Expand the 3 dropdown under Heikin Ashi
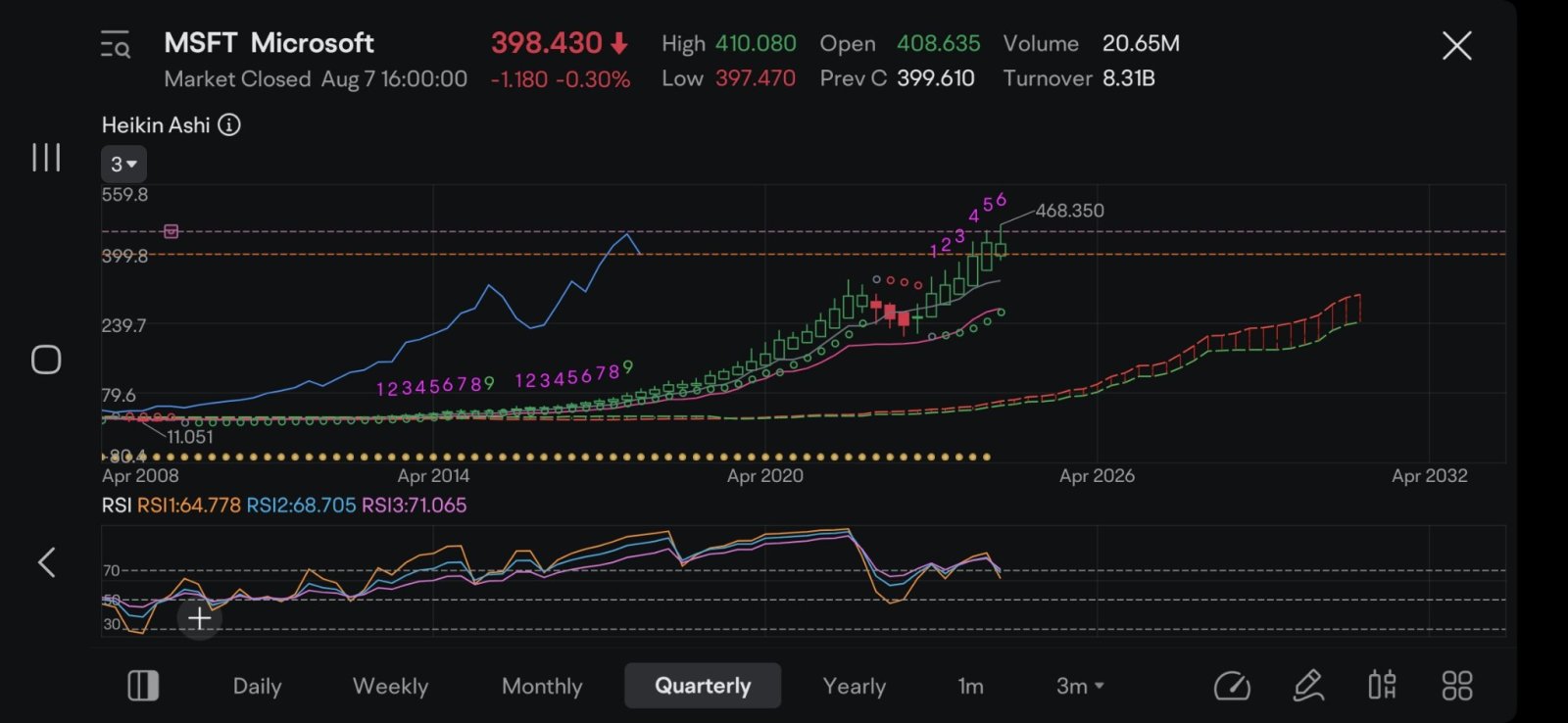The width and height of the screenshot is (1568, 723). coord(123,164)
